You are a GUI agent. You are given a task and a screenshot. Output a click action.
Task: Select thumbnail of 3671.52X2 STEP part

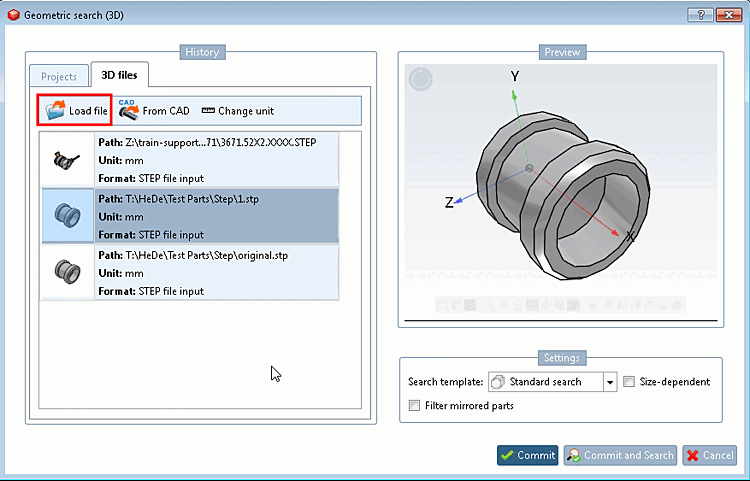(66, 160)
